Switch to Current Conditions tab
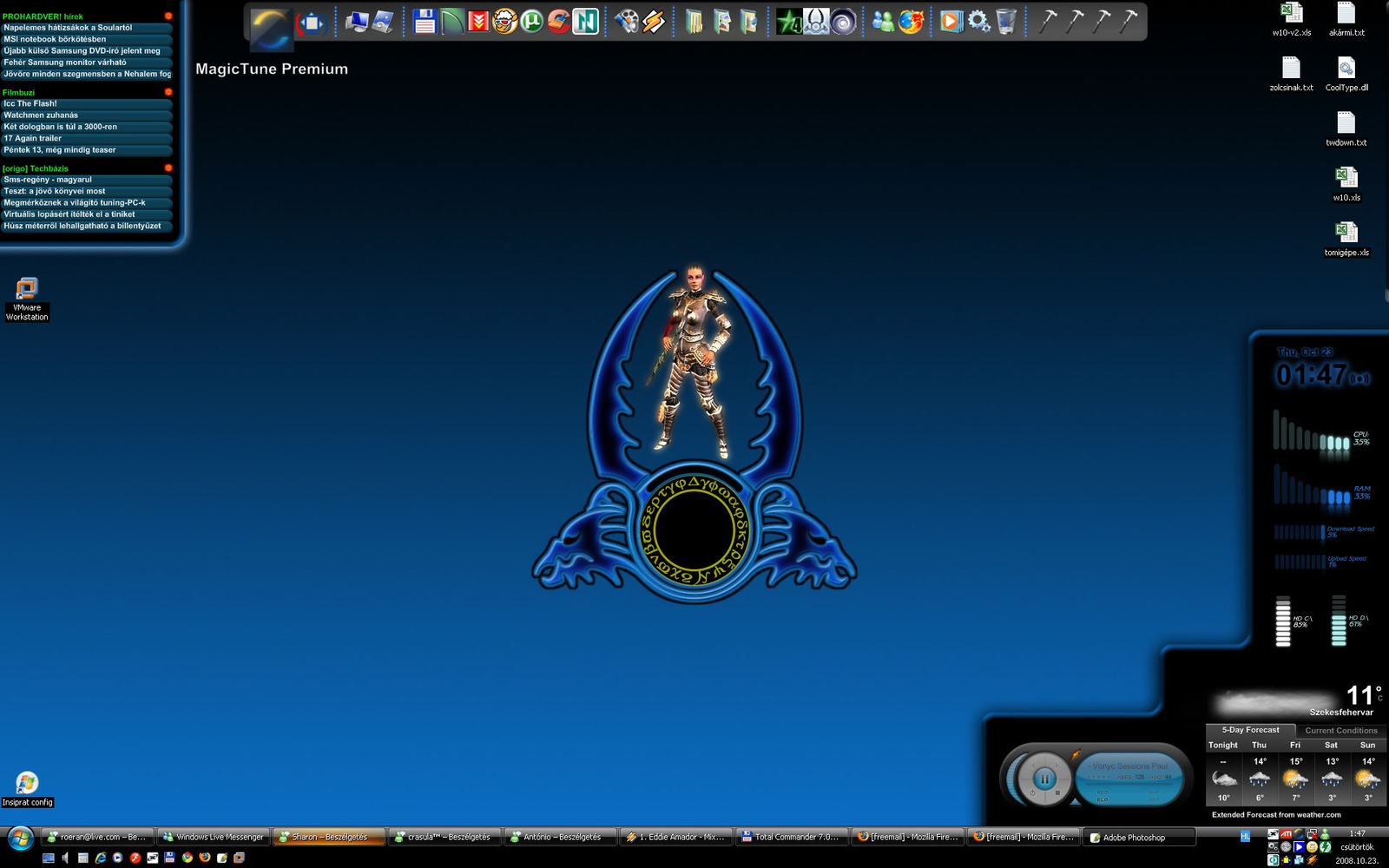The image size is (1389, 868). (x=1340, y=730)
